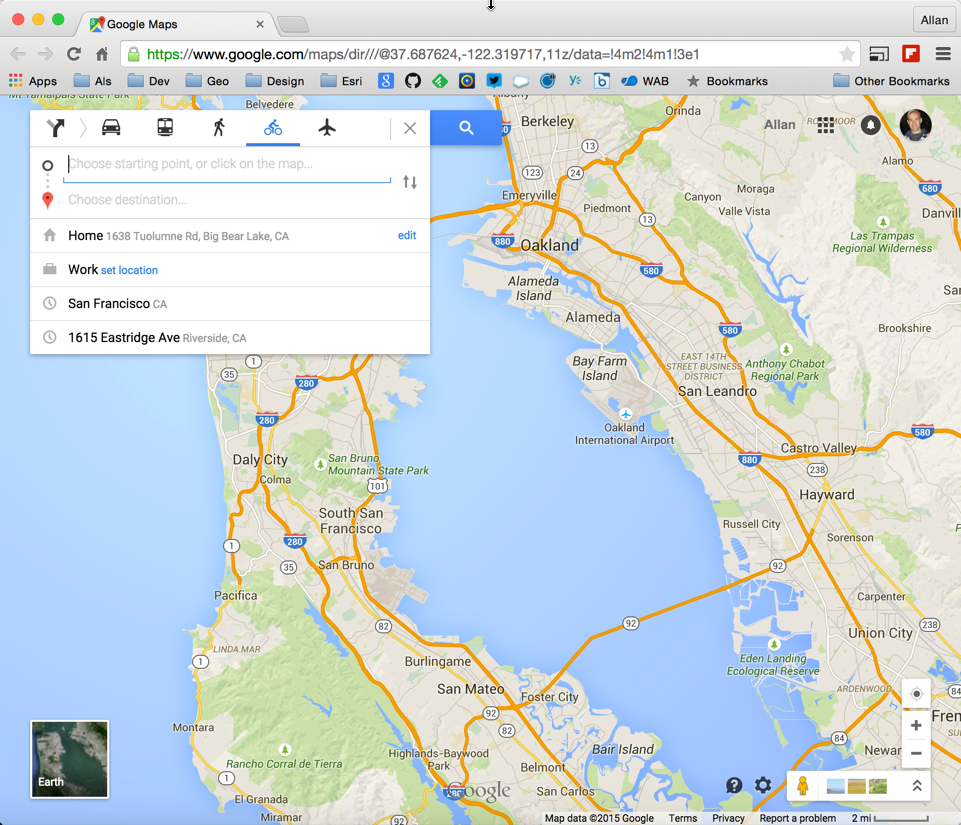Open the GitHub bookmark icon
Viewport: 961px width, 825px height.
pyautogui.click(x=413, y=81)
